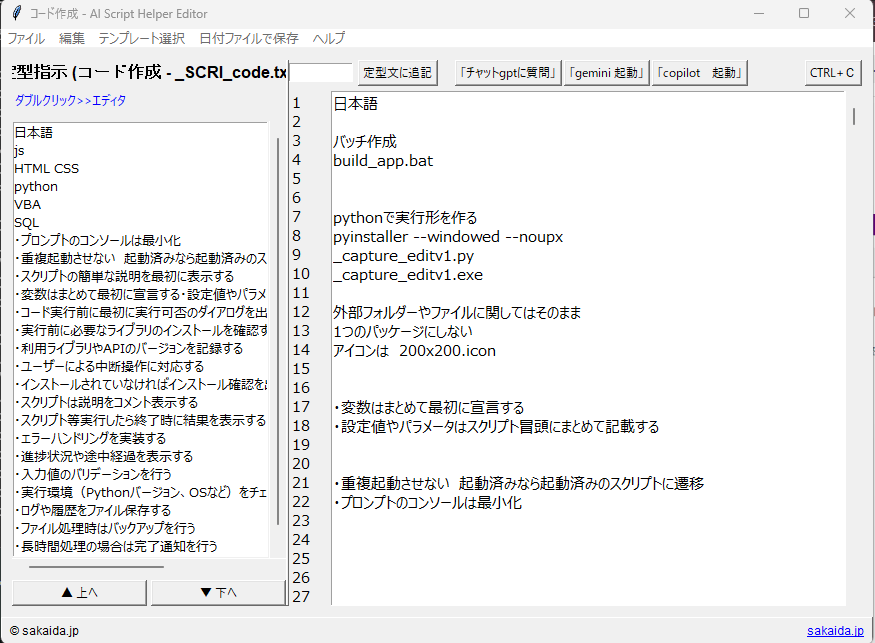Open the 編集 menu
The image size is (875, 643).
pyautogui.click(x=72, y=38)
